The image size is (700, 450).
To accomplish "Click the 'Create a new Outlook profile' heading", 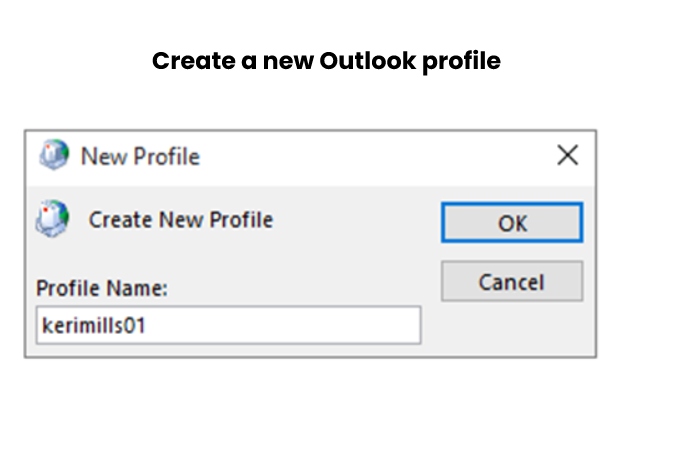I will [326, 61].
